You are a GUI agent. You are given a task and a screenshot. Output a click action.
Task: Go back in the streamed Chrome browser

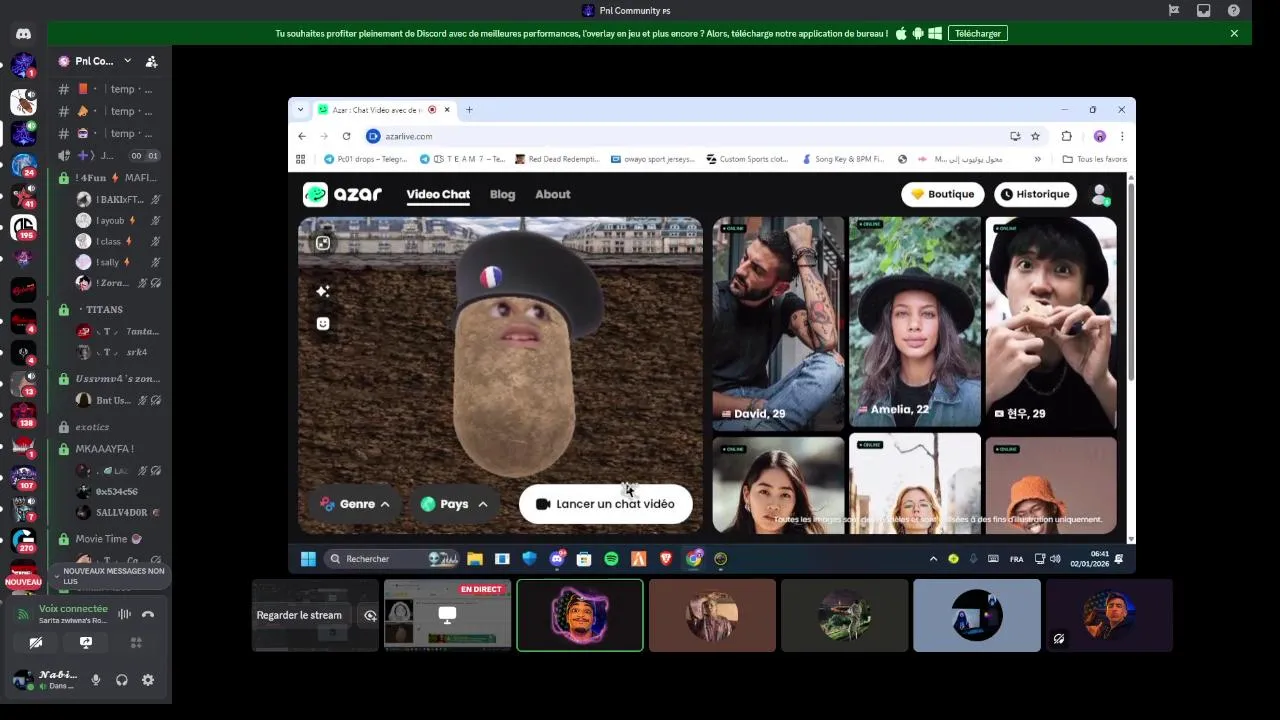[302, 136]
